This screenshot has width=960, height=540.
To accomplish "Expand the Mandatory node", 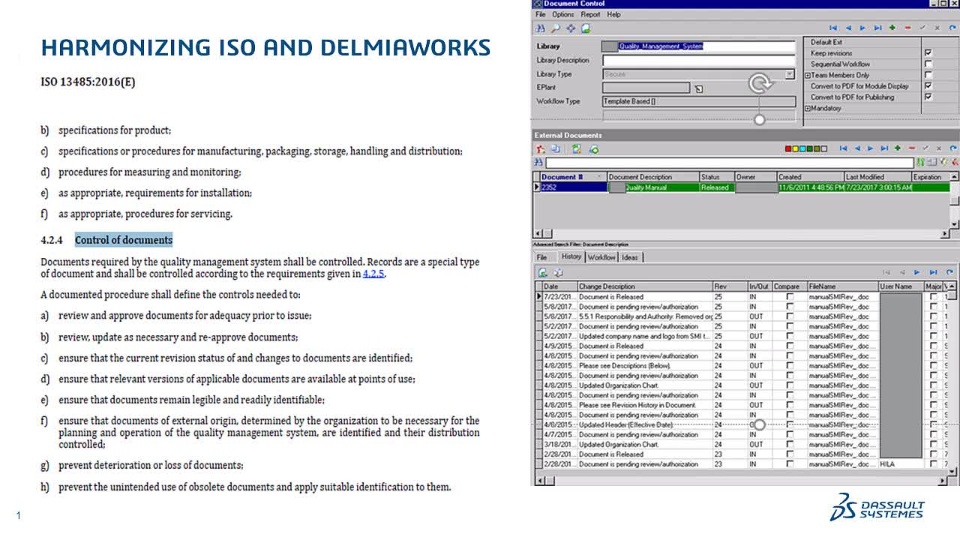I will [x=808, y=108].
